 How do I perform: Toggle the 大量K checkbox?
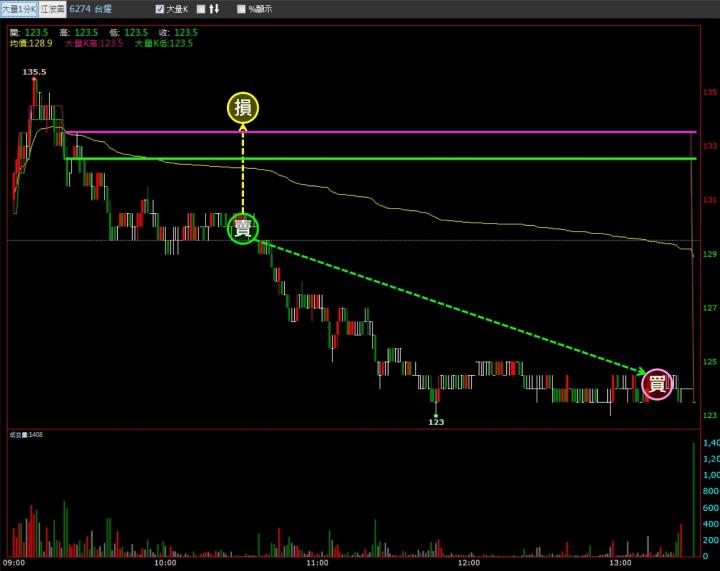[x=160, y=9]
